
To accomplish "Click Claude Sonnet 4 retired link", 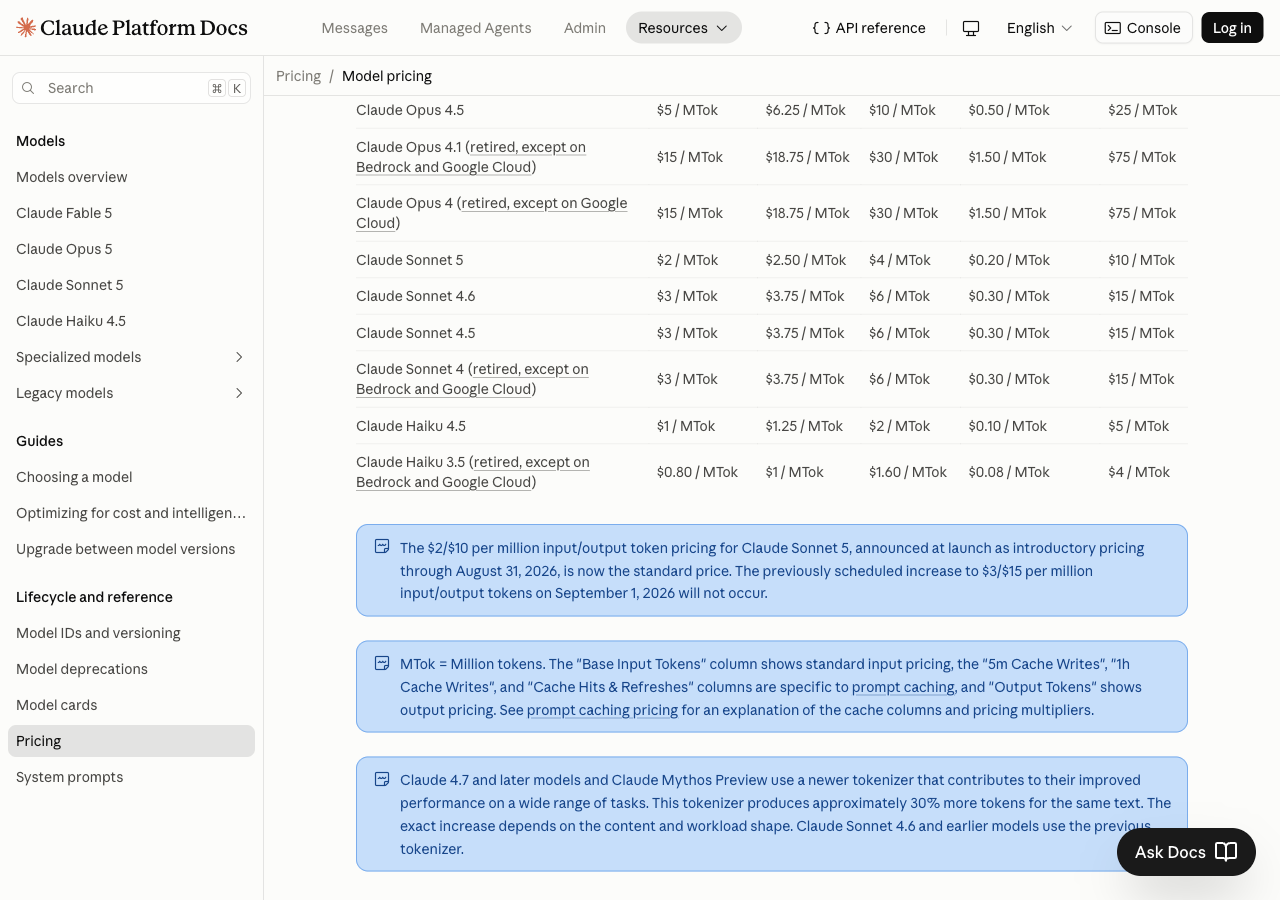I will pyautogui.click(x=472, y=379).
